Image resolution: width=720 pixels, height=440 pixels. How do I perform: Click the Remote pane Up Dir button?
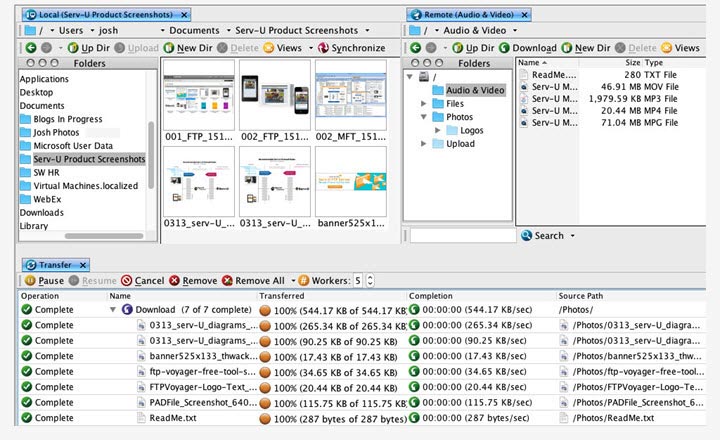coord(473,48)
